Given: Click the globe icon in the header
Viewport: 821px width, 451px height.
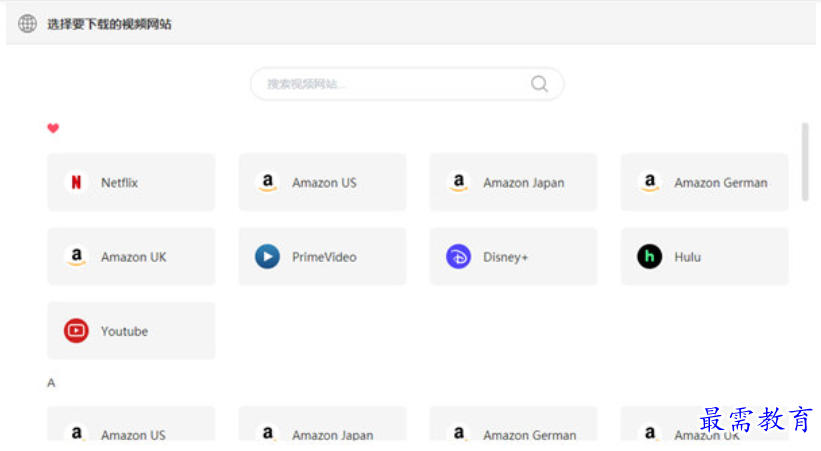Looking at the screenshot, I should tap(27, 24).
